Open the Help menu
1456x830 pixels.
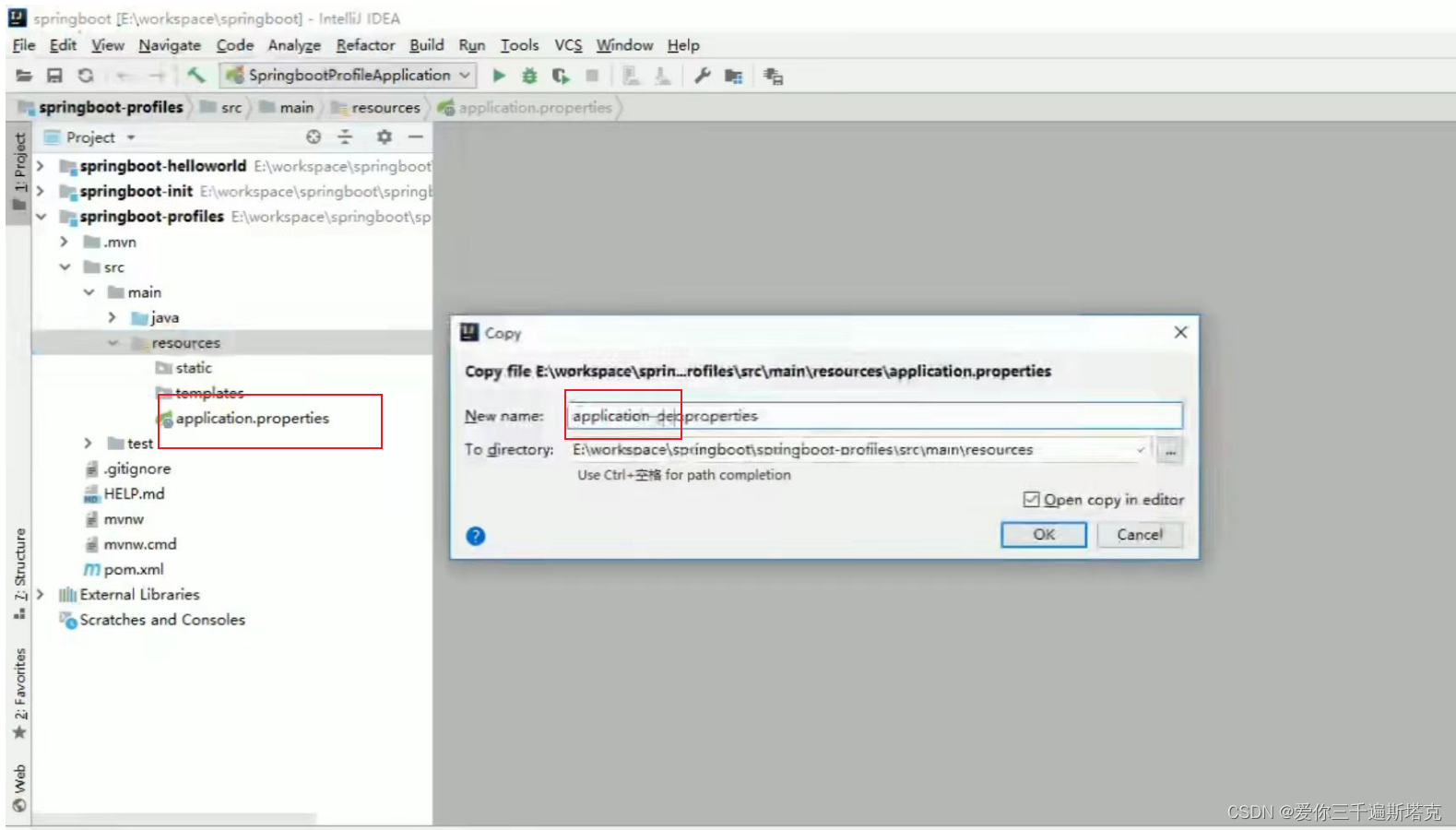point(683,45)
